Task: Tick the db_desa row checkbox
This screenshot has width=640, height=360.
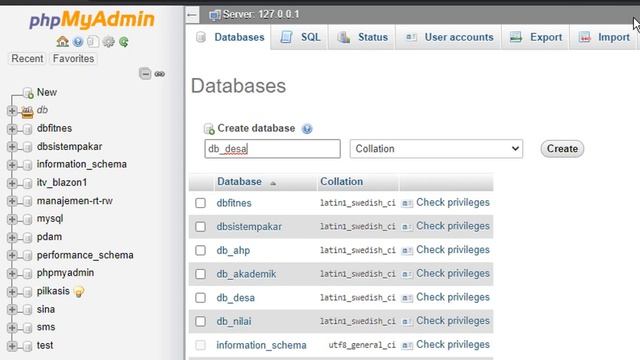Action: tap(200, 298)
